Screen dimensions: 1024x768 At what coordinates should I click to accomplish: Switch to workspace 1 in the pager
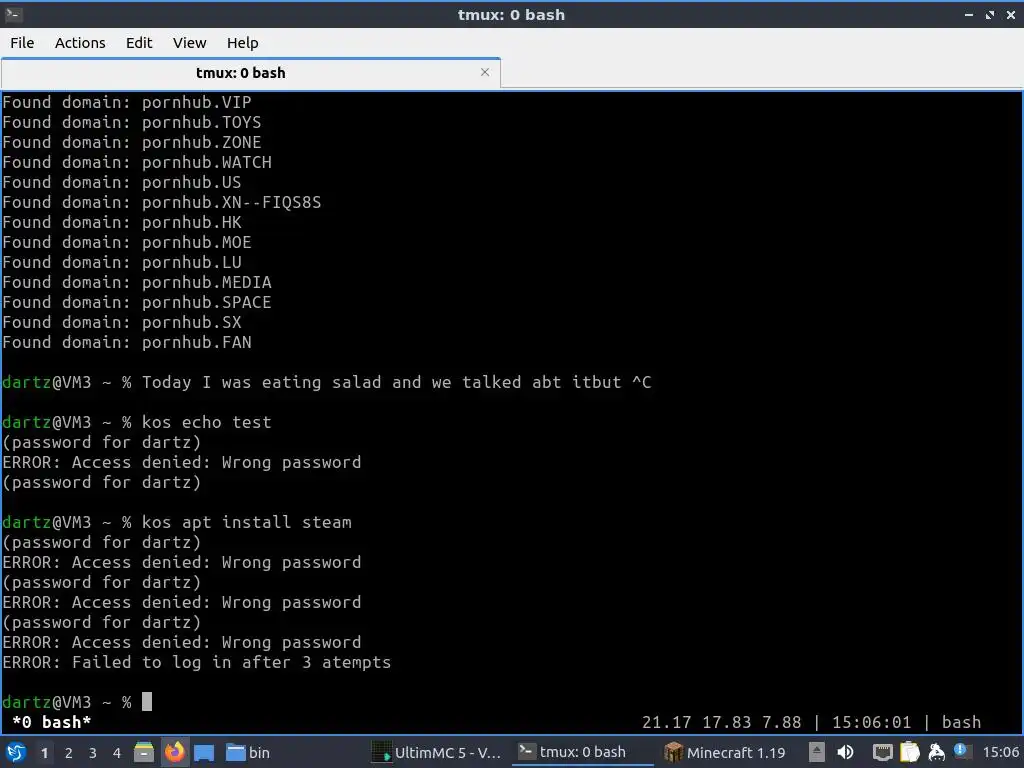[44, 753]
